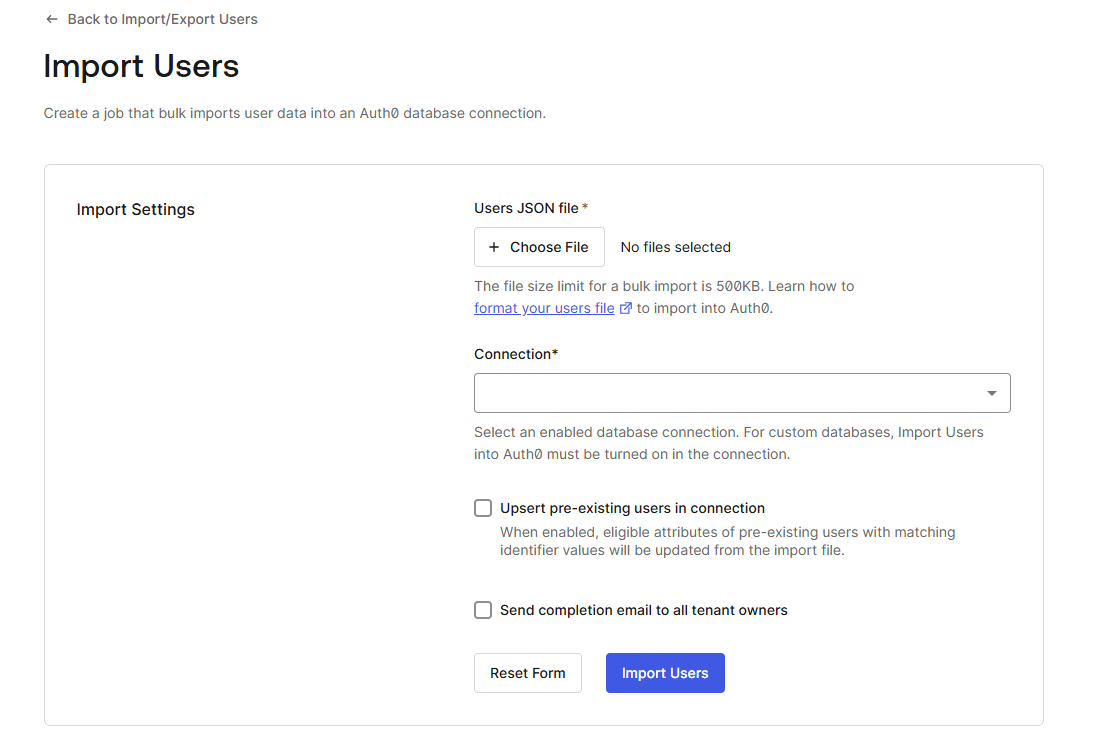Click "Send completion email to all tenant owners" label
The image size is (1098, 744).
[x=643, y=610]
